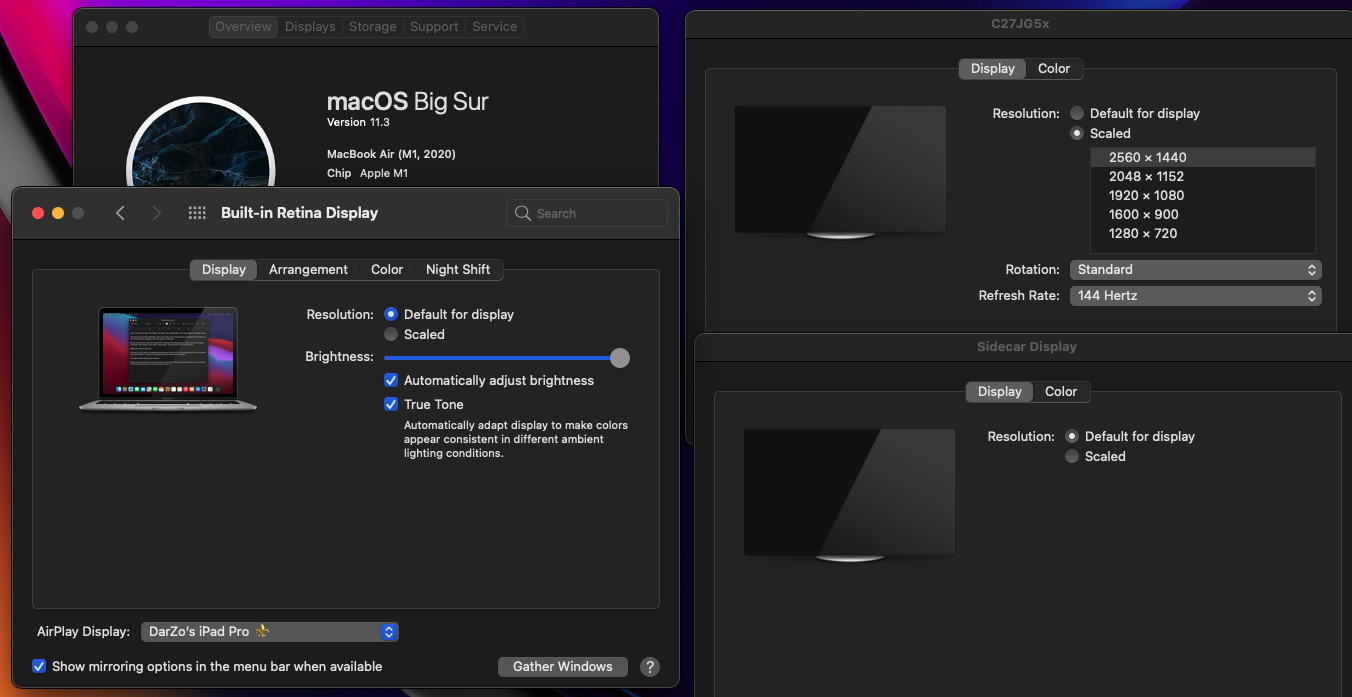Viewport: 1352px width, 697px height.
Task: Go back using the left chevron arrow
Action: point(120,213)
